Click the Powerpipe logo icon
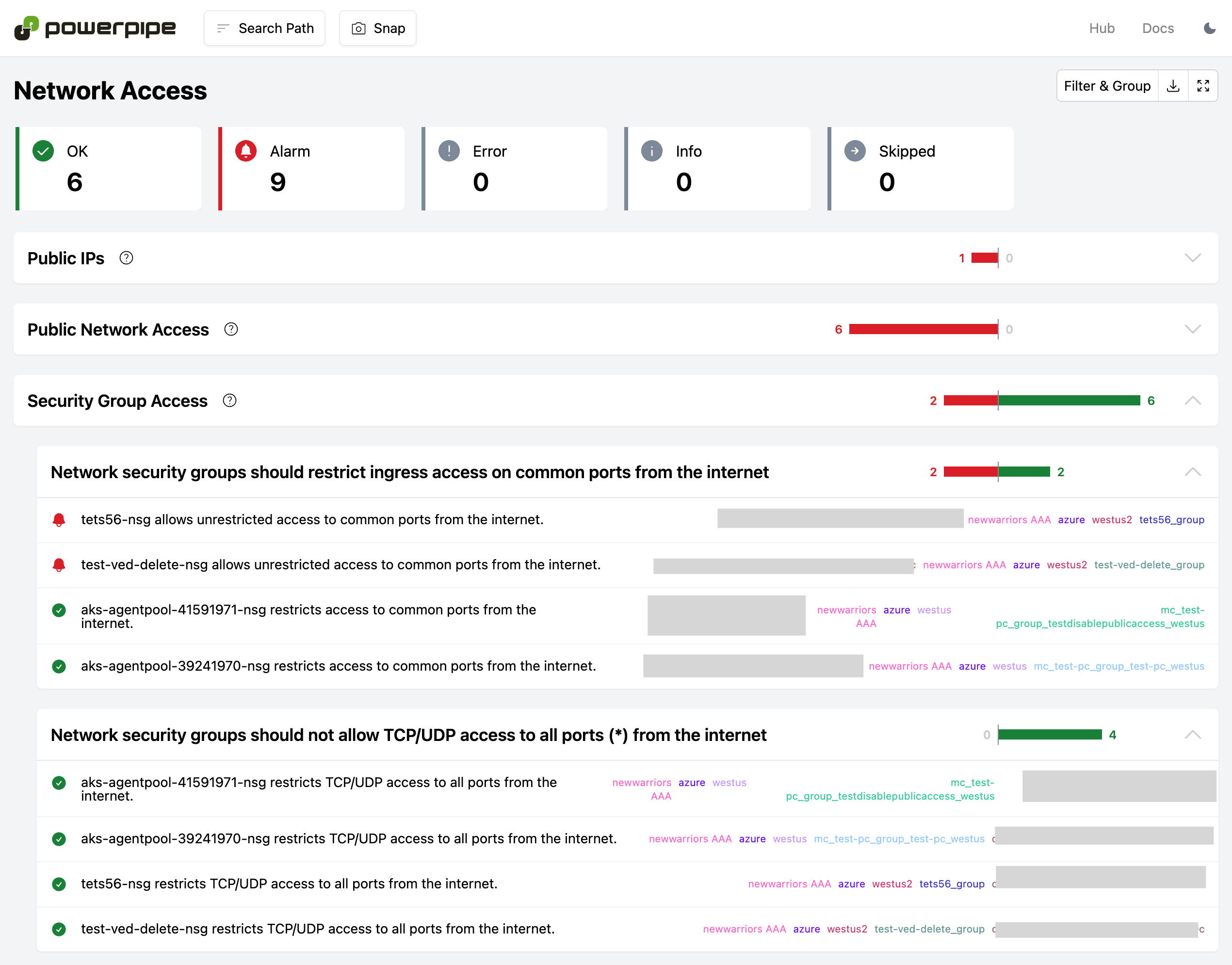Screen dimensions: 1232x965 (x=26, y=28)
